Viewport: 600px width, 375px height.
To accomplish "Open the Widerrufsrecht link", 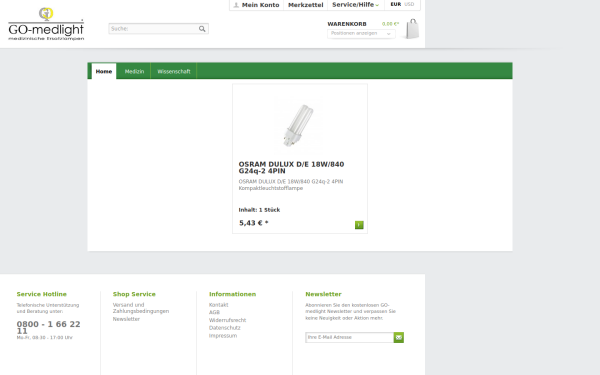I will click(x=227, y=320).
